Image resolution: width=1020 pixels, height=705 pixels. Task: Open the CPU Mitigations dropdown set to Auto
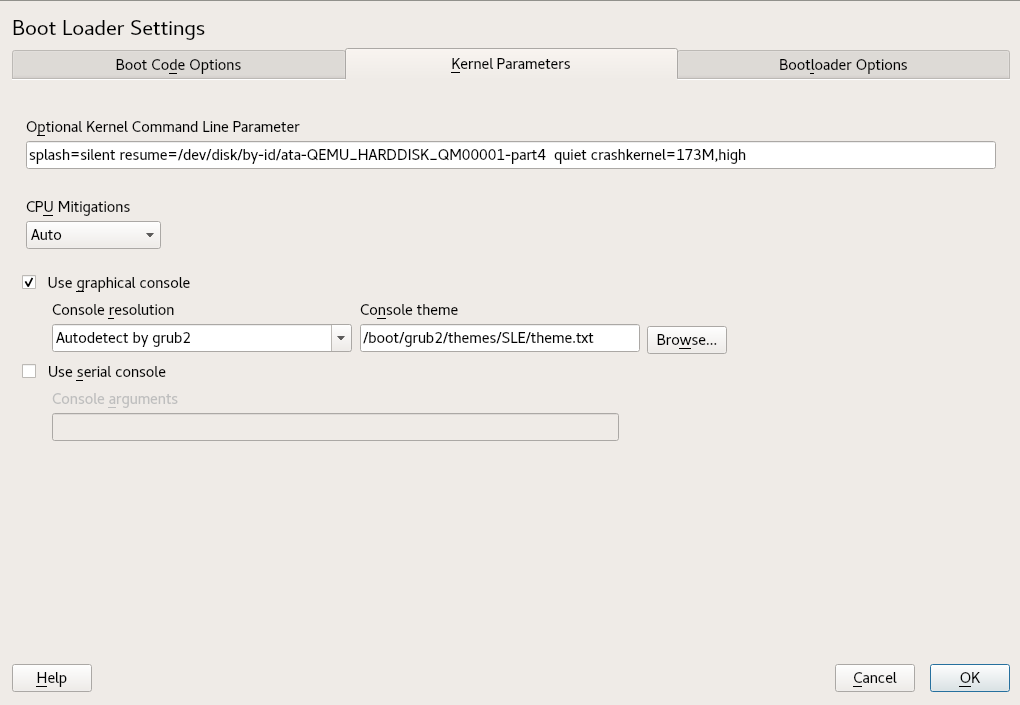click(93, 235)
